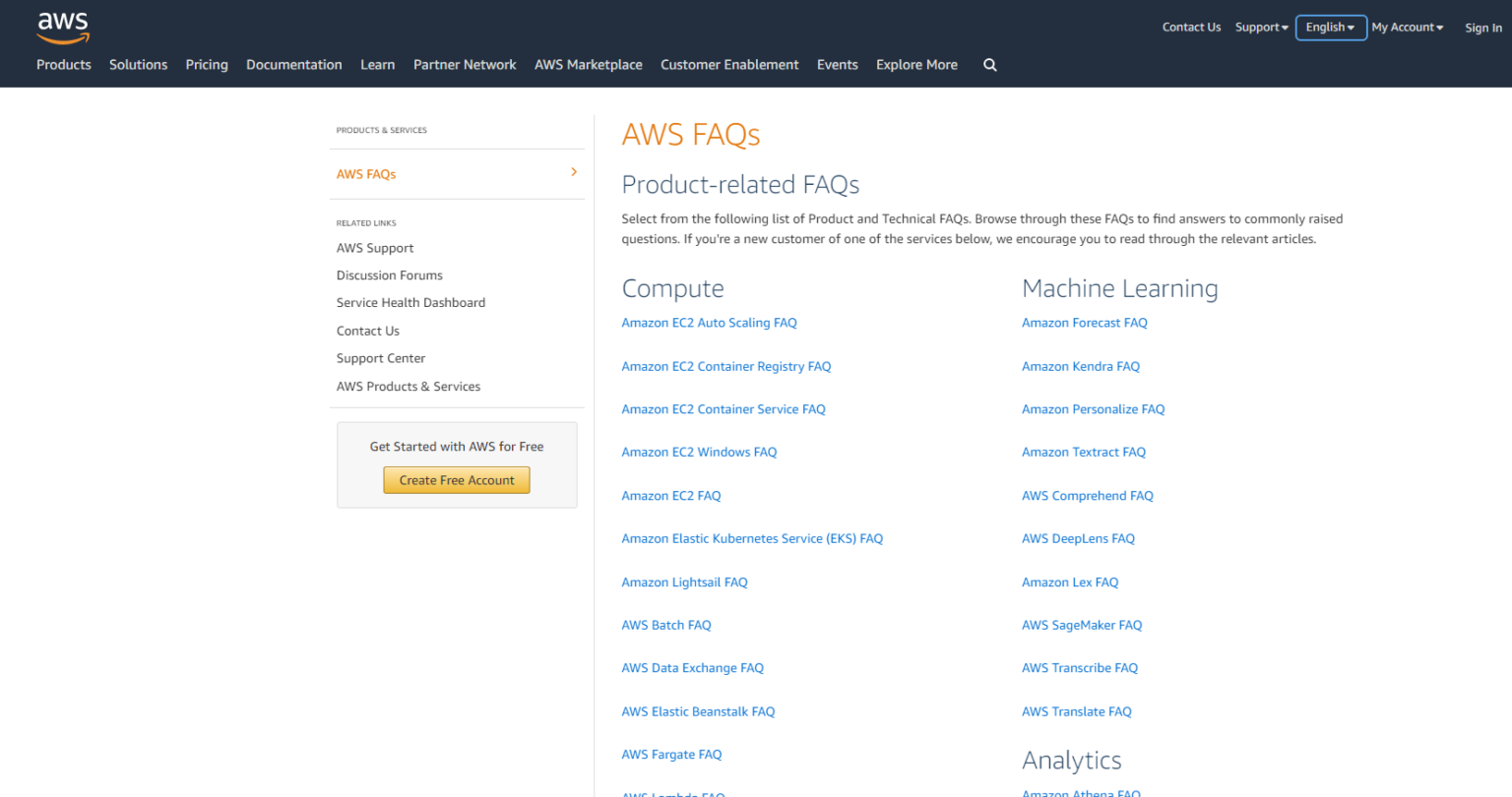Viewport: 1512px width, 797px height.
Task: Open the search magnifier icon
Action: tap(989, 64)
